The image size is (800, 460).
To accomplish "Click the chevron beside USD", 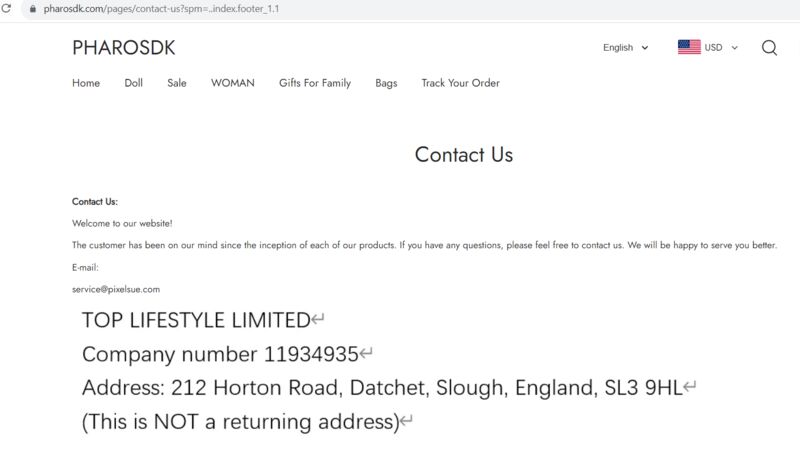I will (735, 47).
